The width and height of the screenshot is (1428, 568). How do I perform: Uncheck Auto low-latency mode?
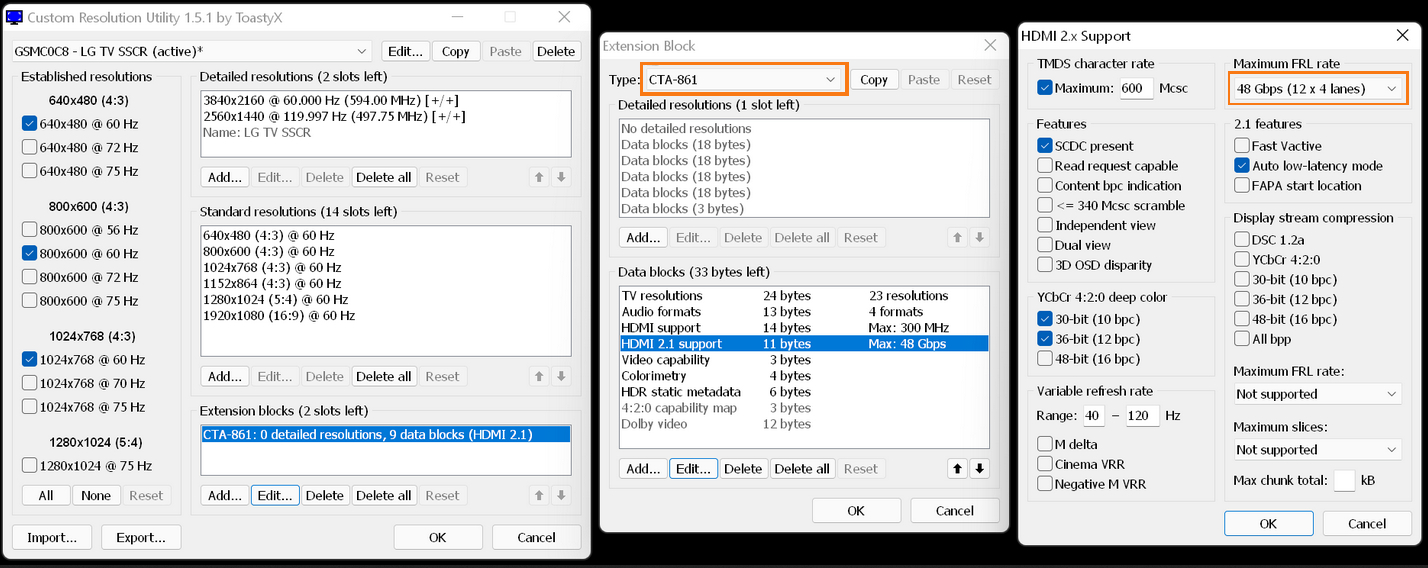pyautogui.click(x=1242, y=166)
